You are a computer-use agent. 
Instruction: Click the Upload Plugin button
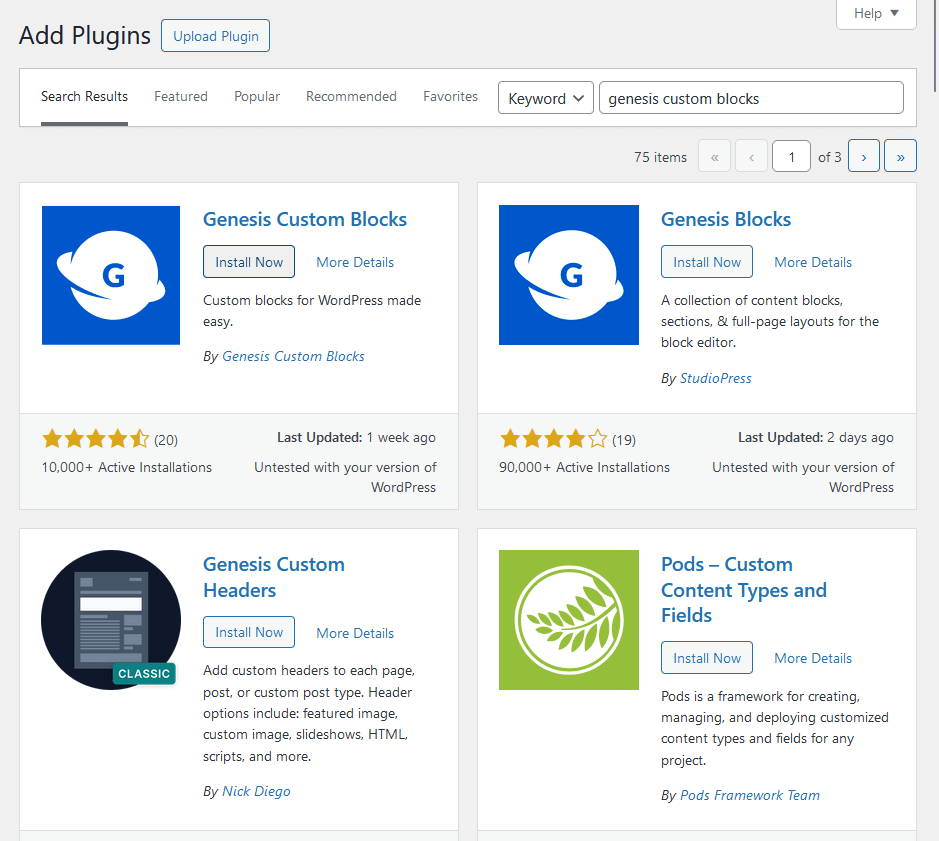tap(216, 36)
